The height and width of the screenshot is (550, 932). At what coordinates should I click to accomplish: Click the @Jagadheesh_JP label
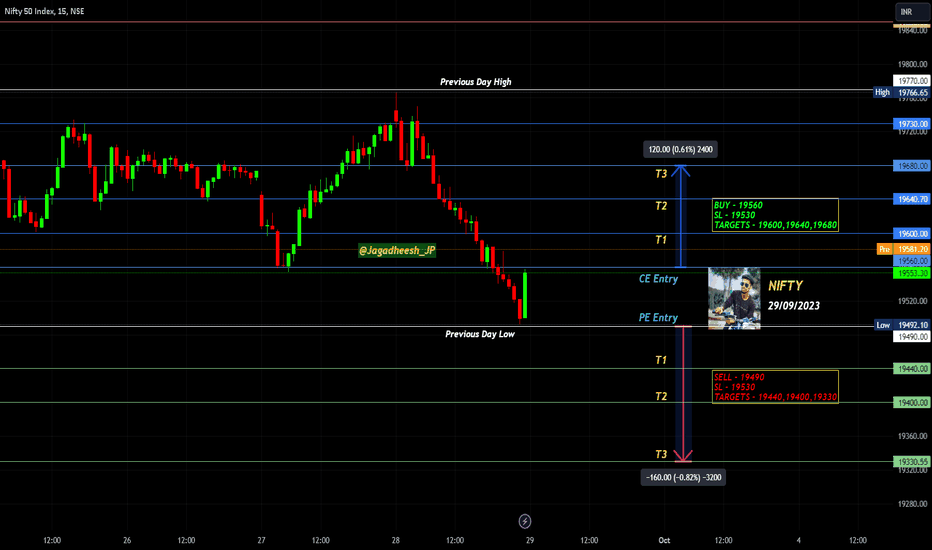tap(397, 250)
